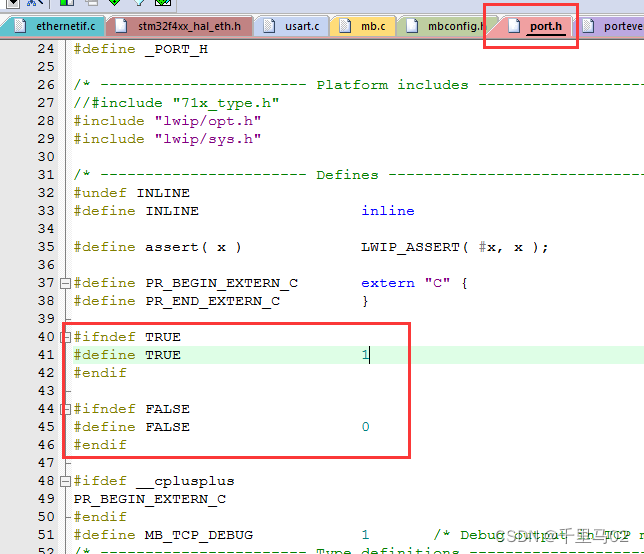Viewport: 644px width, 554px height.
Task: Click the Platform includes comment line
Action: pos(358,85)
